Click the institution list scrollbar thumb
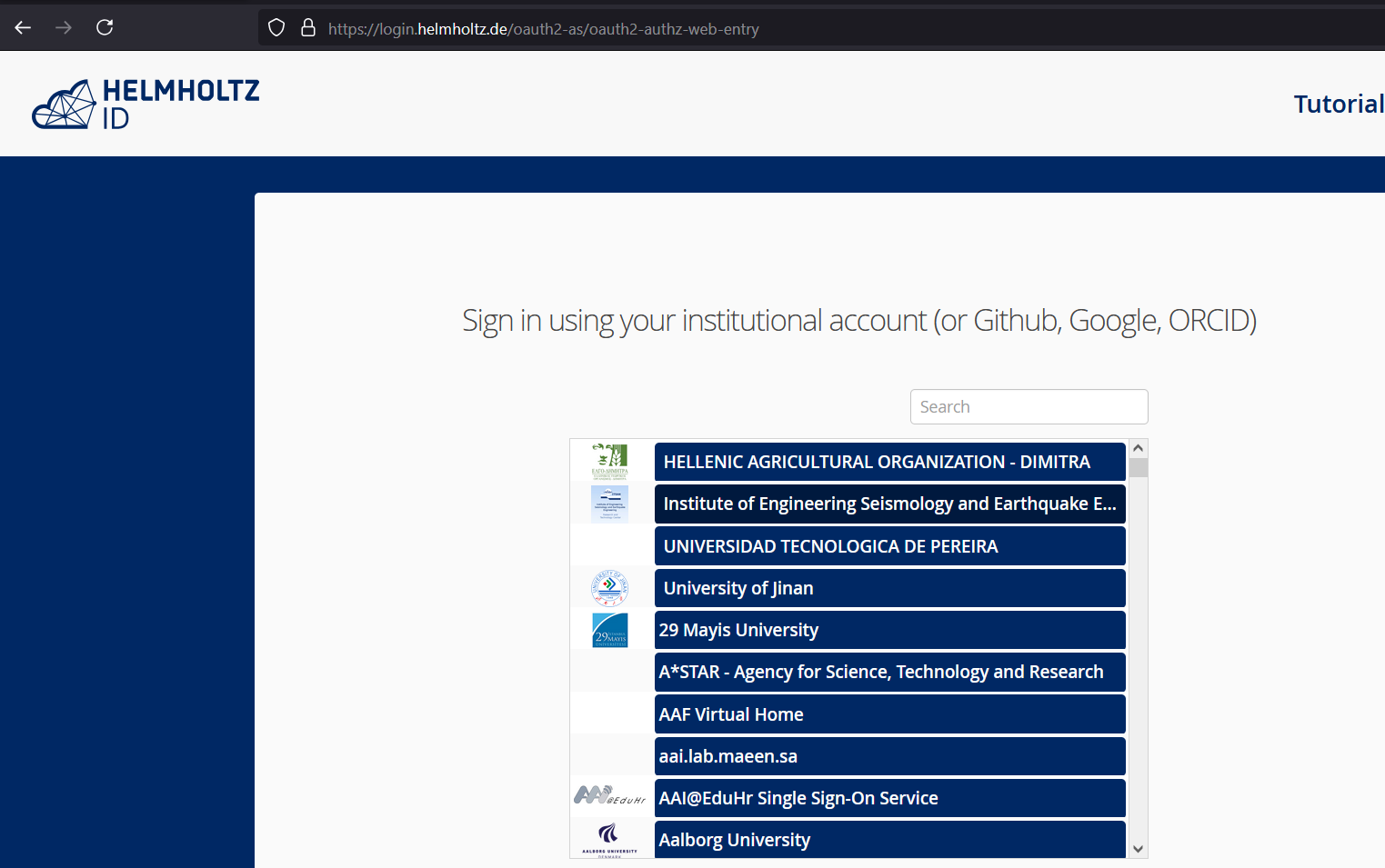This screenshot has height=868, width=1385. click(x=1138, y=467)
